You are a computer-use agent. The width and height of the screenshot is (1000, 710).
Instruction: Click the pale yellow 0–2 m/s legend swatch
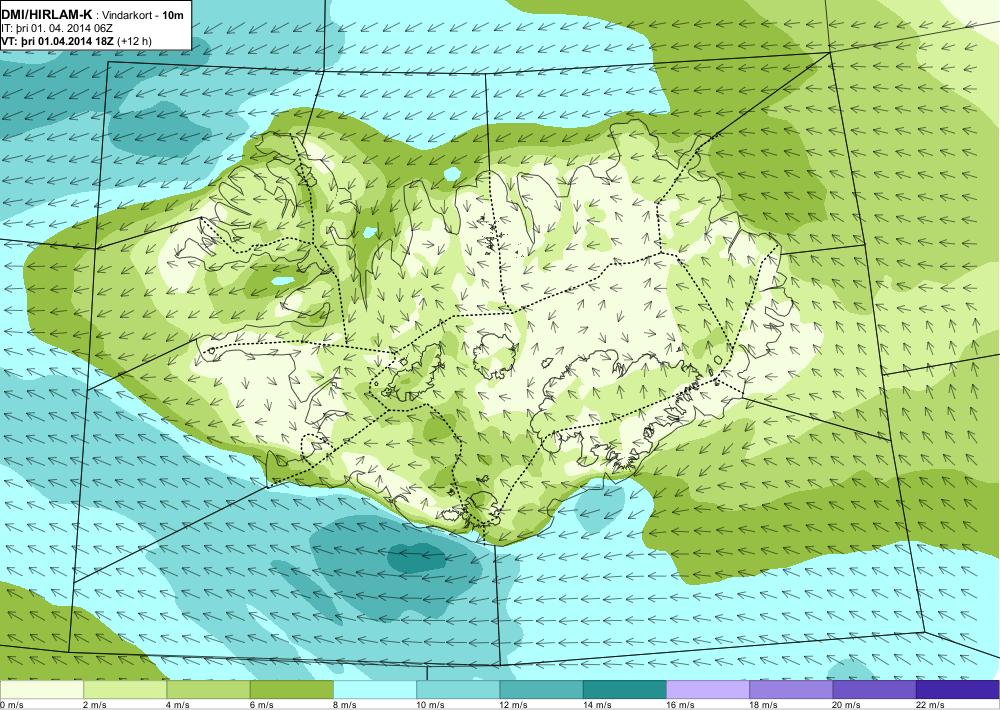(41, 690)
